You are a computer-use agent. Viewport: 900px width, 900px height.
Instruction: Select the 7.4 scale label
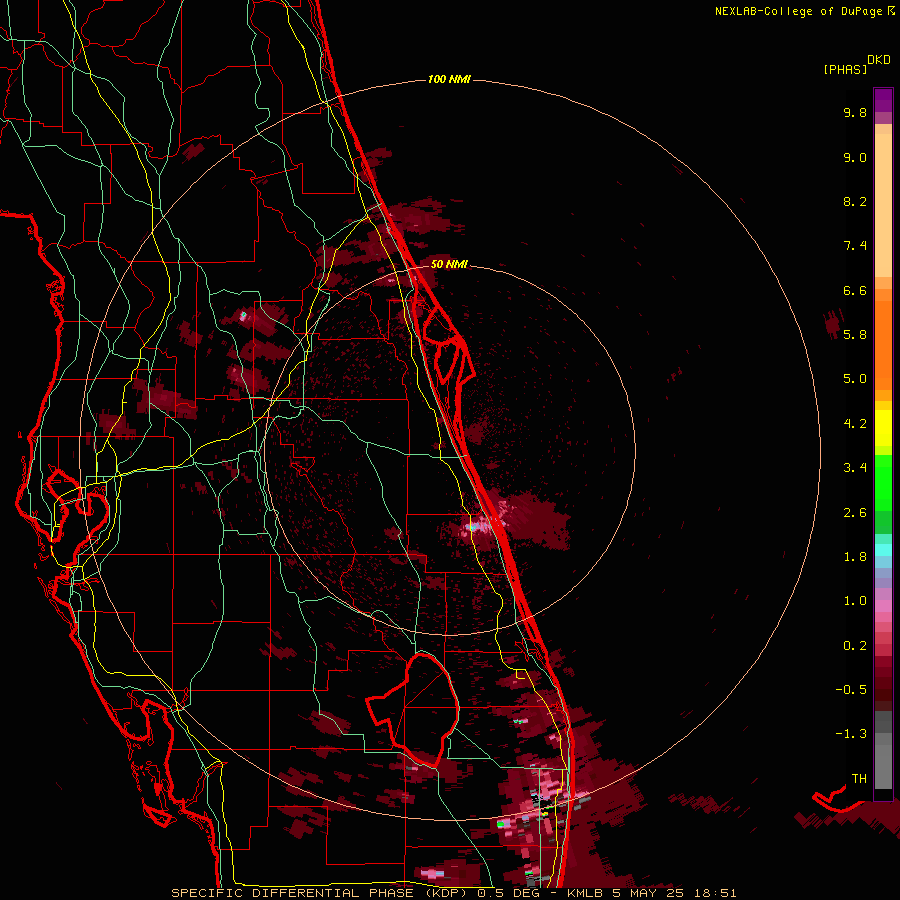[x=855, y=246]
